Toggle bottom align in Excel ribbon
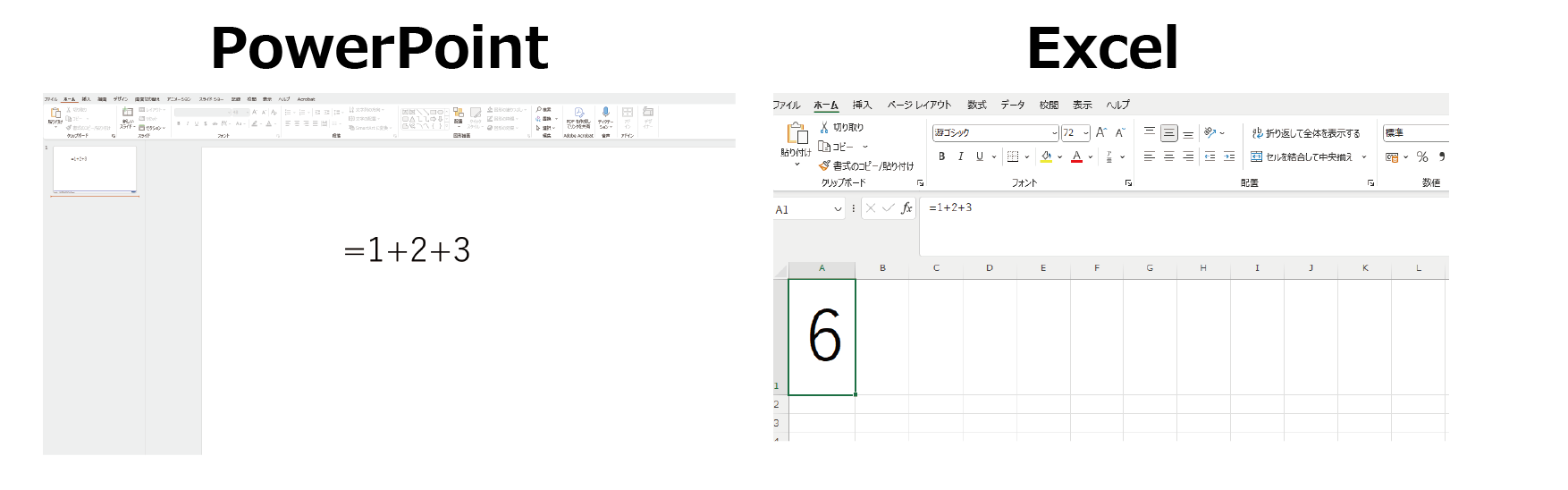 point(1188,133)
